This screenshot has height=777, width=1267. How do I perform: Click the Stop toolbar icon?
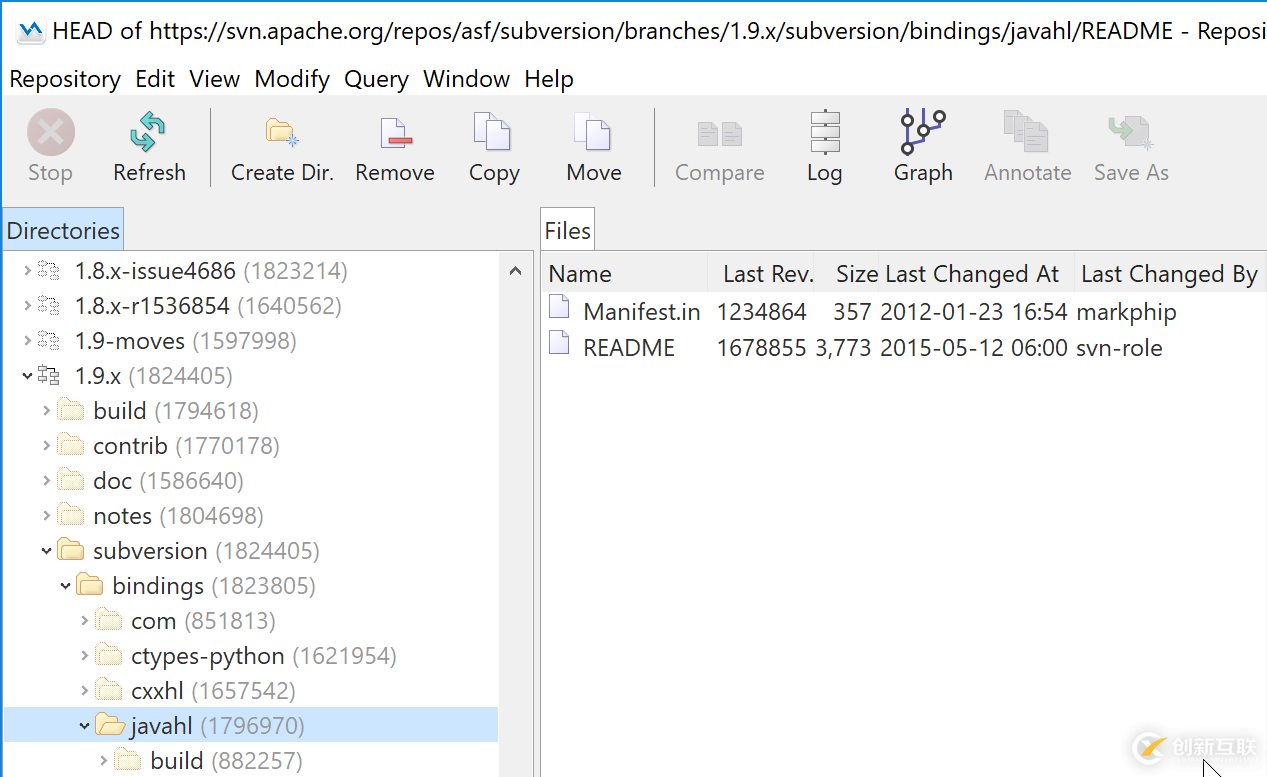pyautogui.click(x=50, y=132)
